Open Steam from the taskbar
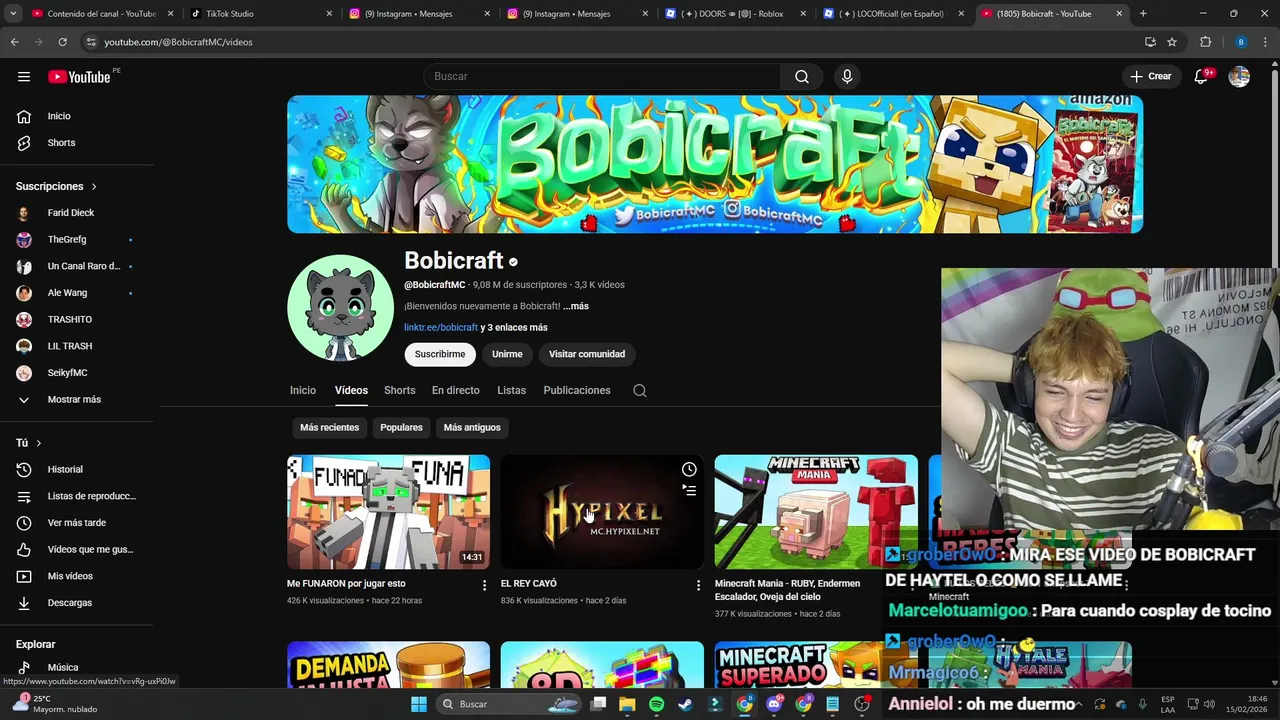The height and width of the screenshot is (720, 1280). coord(685,704)
